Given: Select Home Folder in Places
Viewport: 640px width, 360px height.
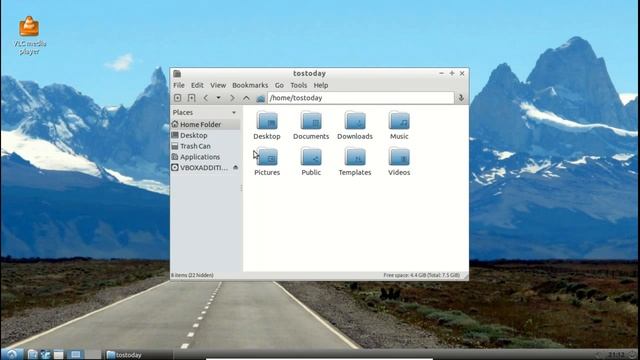Looking at the screenshot, I should click(x=205, y=124).
